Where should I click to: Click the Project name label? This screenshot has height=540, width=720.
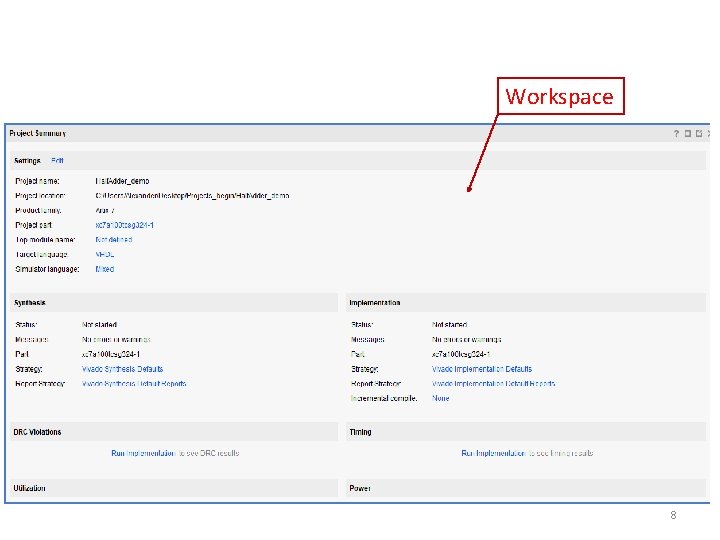point(37,181)
